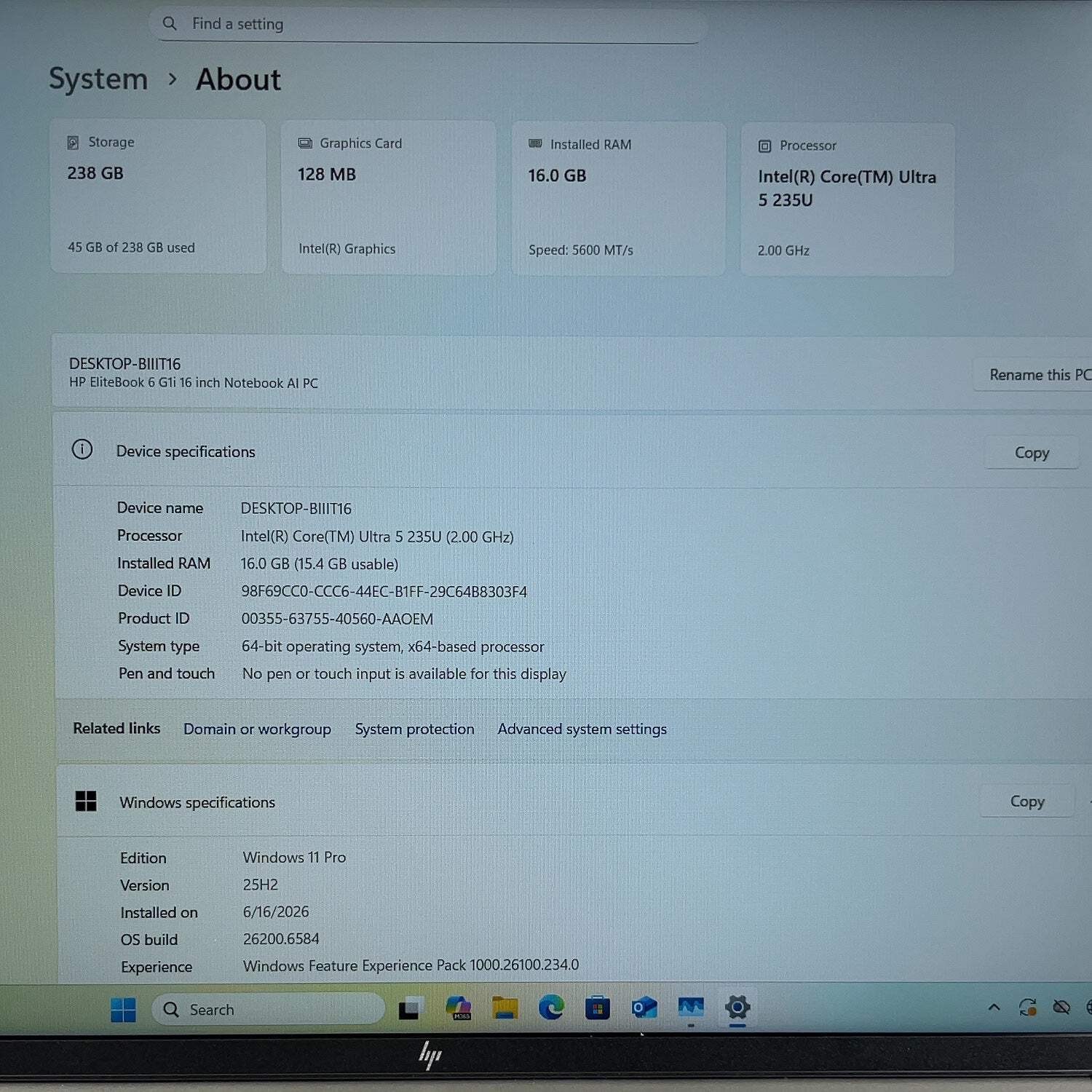Screen dimensions: 1092x1092
Task: Go back to System in the breadcrumb
Action: [98, 79]
